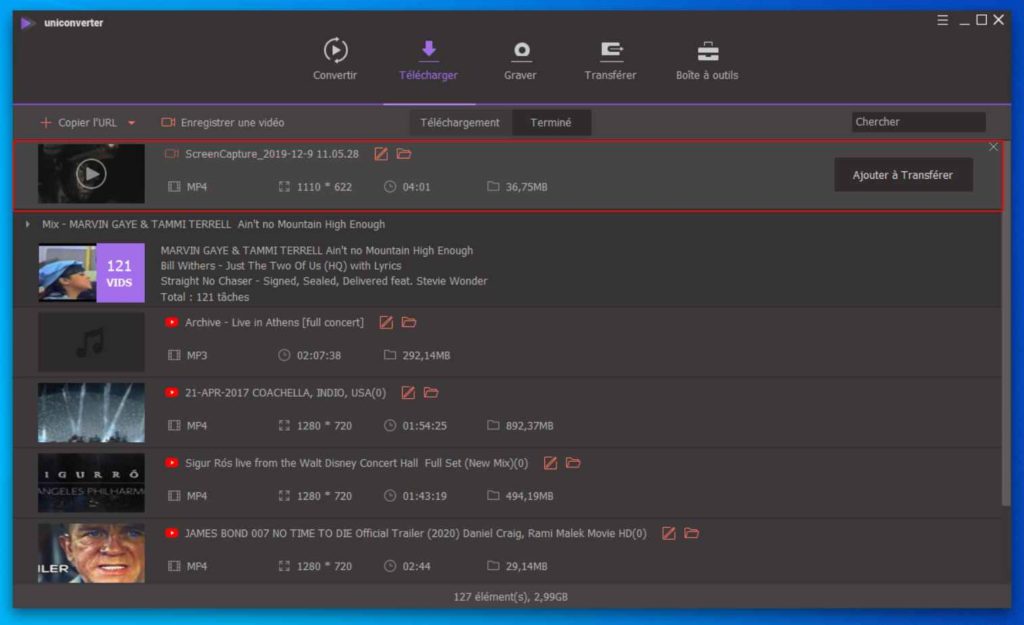Switch to the Téléchargement tab
The width and height of the screenshot is (1024, 625).
coord(460,122)
